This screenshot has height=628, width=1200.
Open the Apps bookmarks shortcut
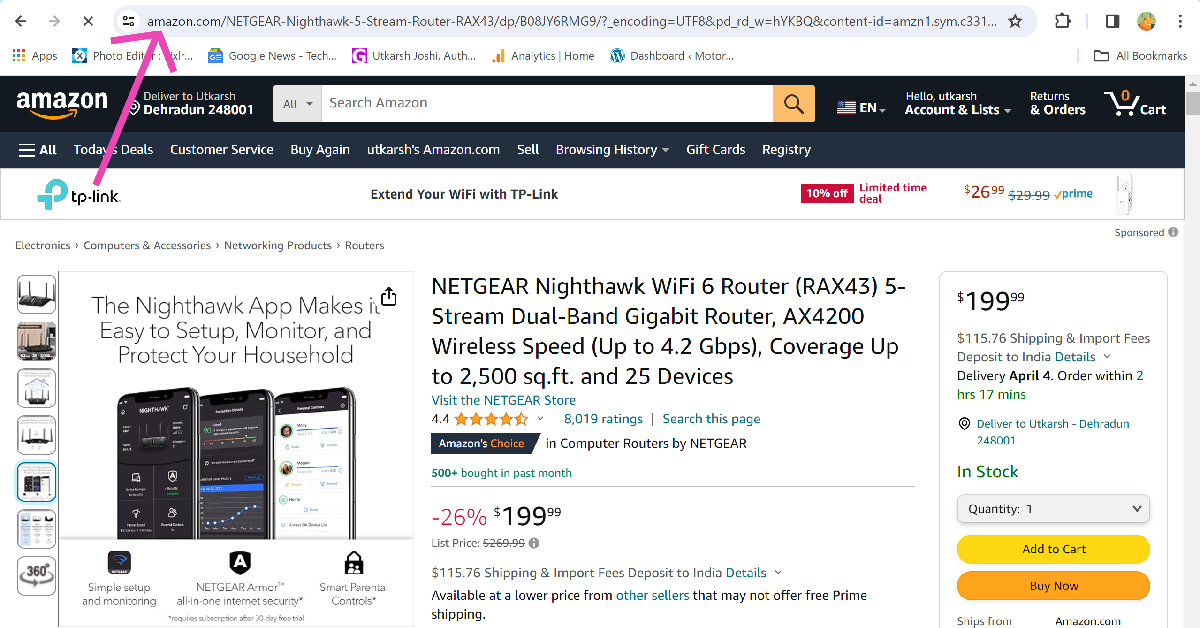point(35,56)
